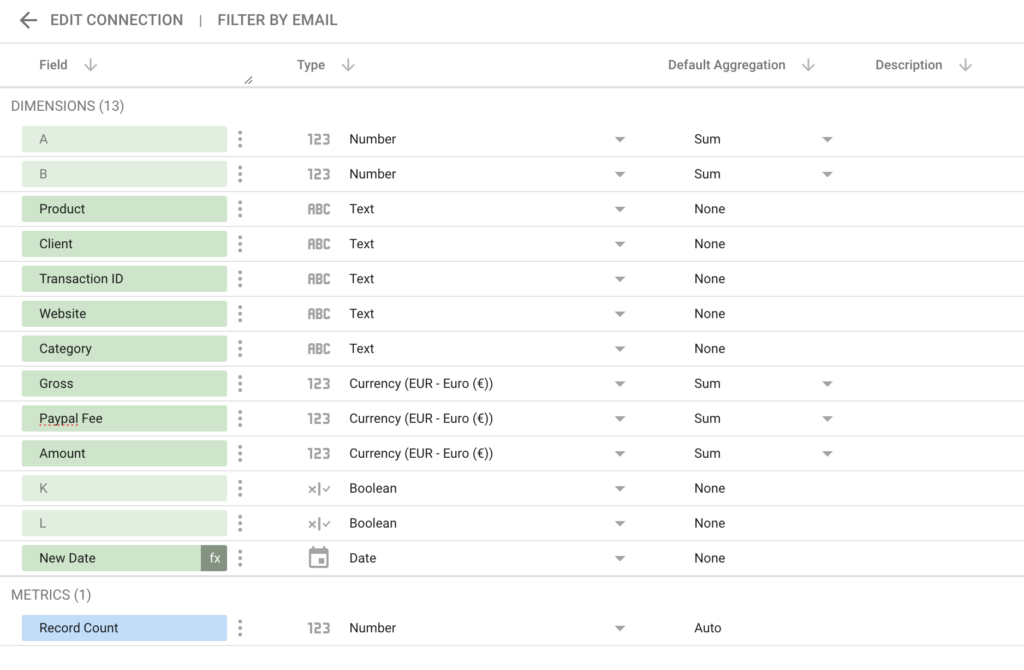This screenshot has height=670, width=1024.
Task: Open the Default Aggregation dropdown for Amount
Action: (827, 453)
